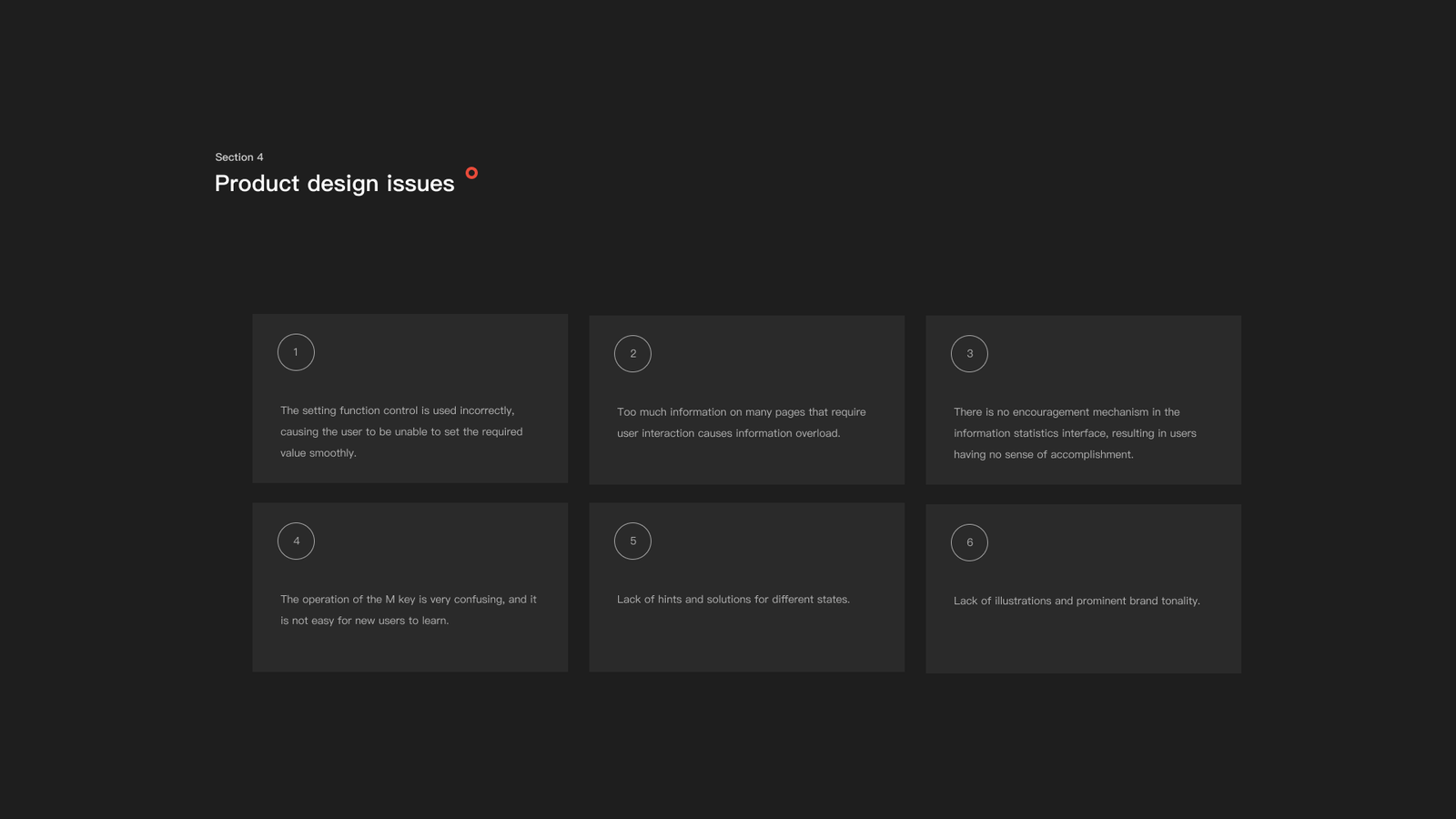The width and height of the screenshot is (1456, 819).
Task: Click empty area of card 6 below its text
Action: click(x=1083, y=643)
